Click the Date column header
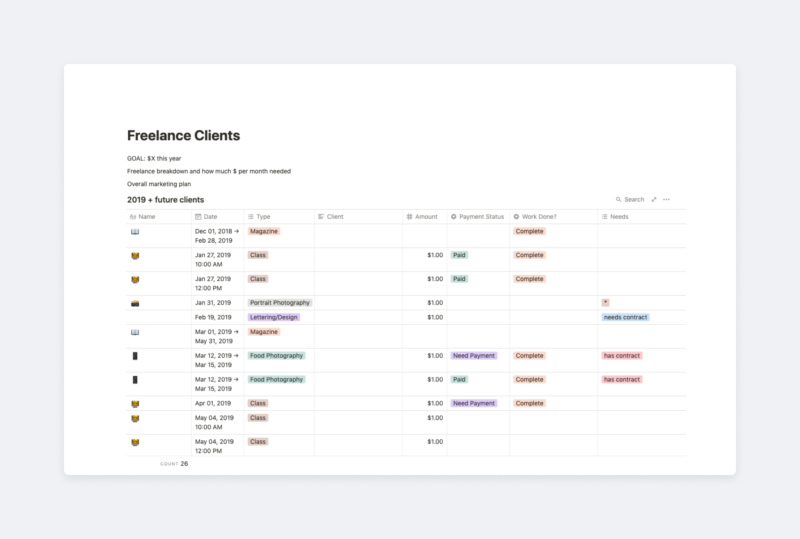This screenshot has height=539, width=800. click(210, 216)
